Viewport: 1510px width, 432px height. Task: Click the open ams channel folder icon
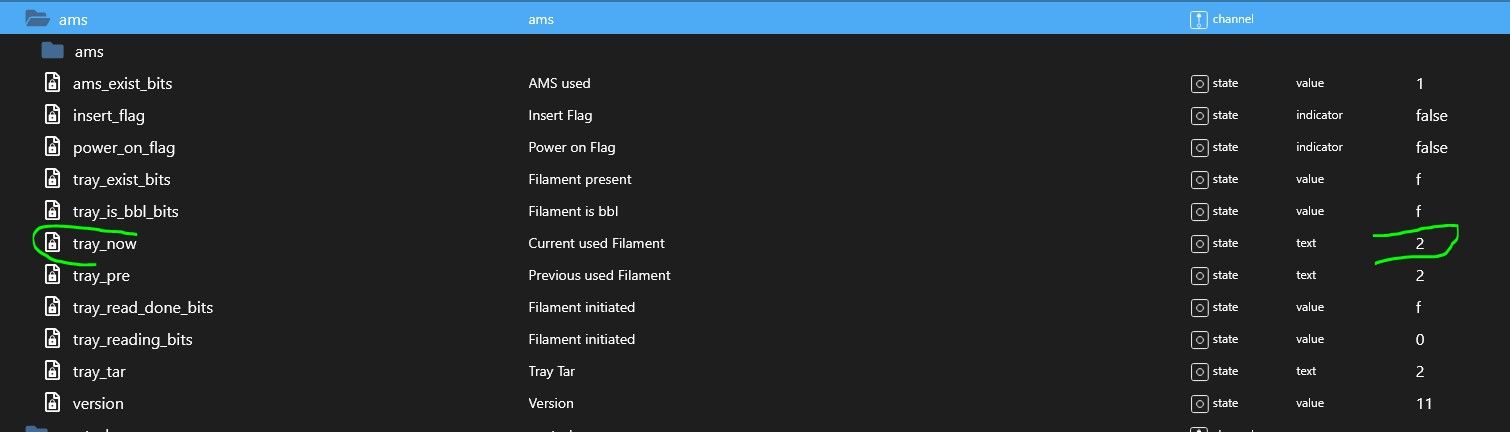37,18
